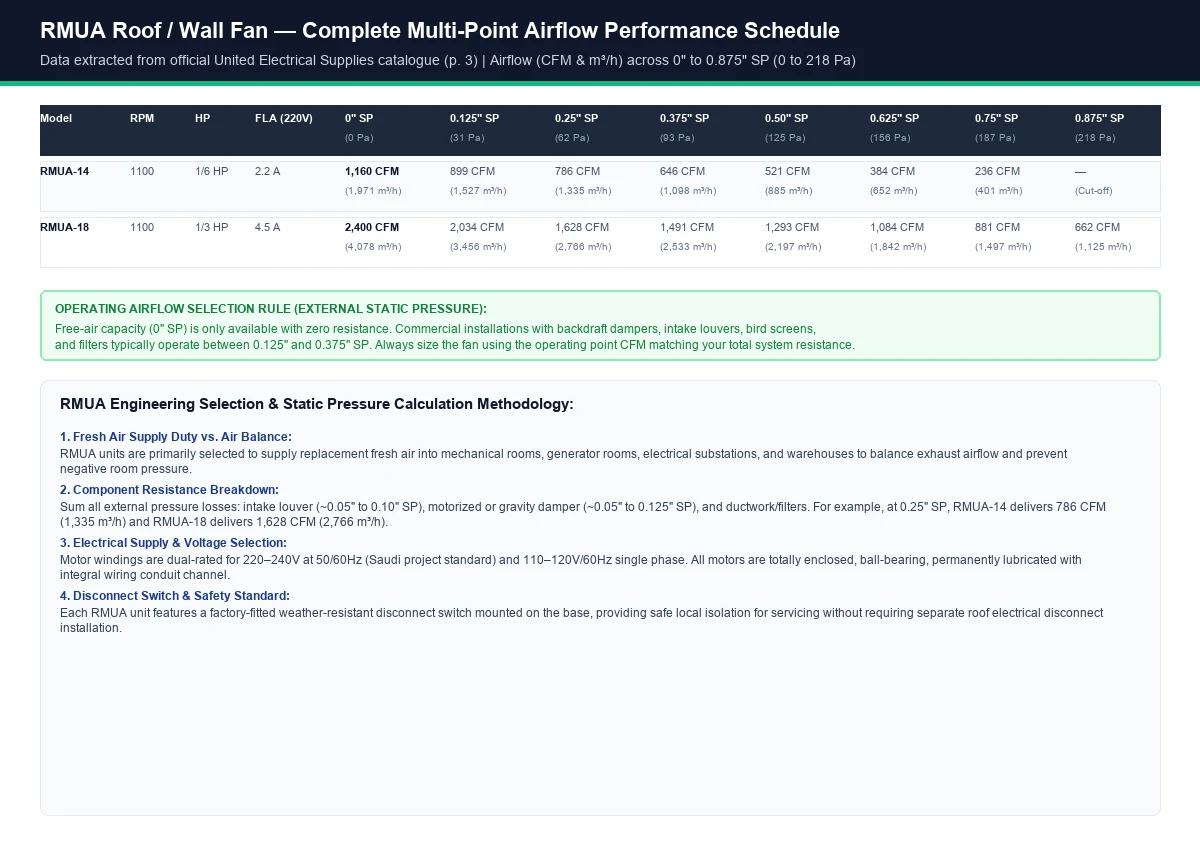Screen dimensions: 1200x850
Task: Select the (1,125 m³/h) metric value
Action: pos(1103,246)
